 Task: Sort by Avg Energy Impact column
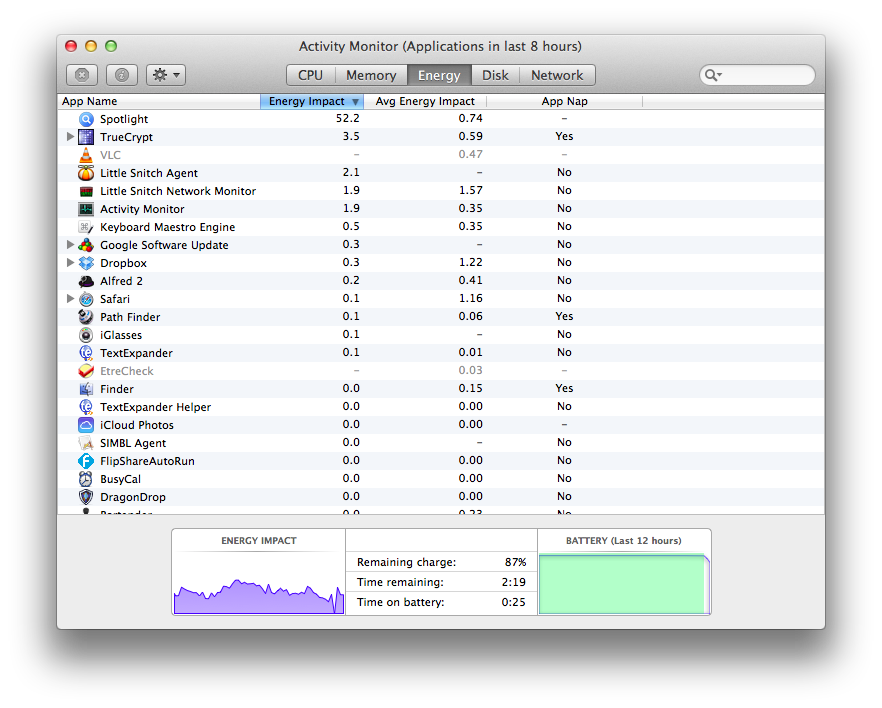pyautogui.click(x=425, y=101)
